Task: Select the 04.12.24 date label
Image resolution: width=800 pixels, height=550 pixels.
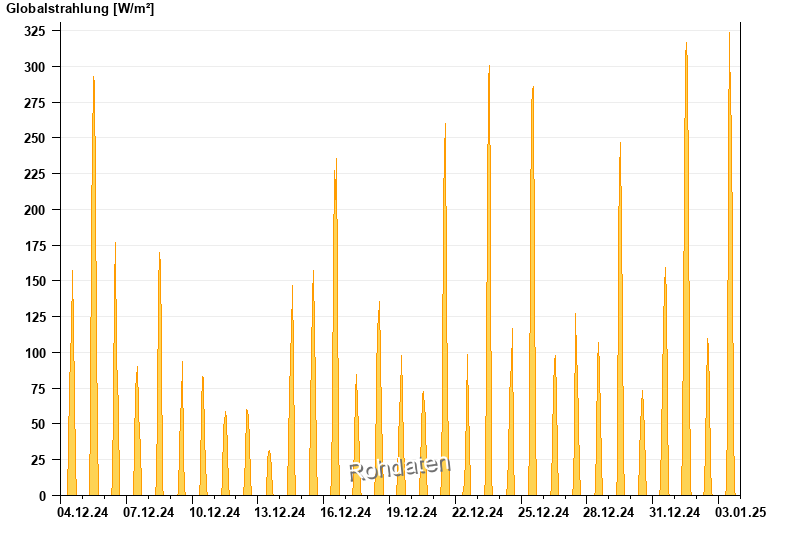Action: click(x=83, y=513)
